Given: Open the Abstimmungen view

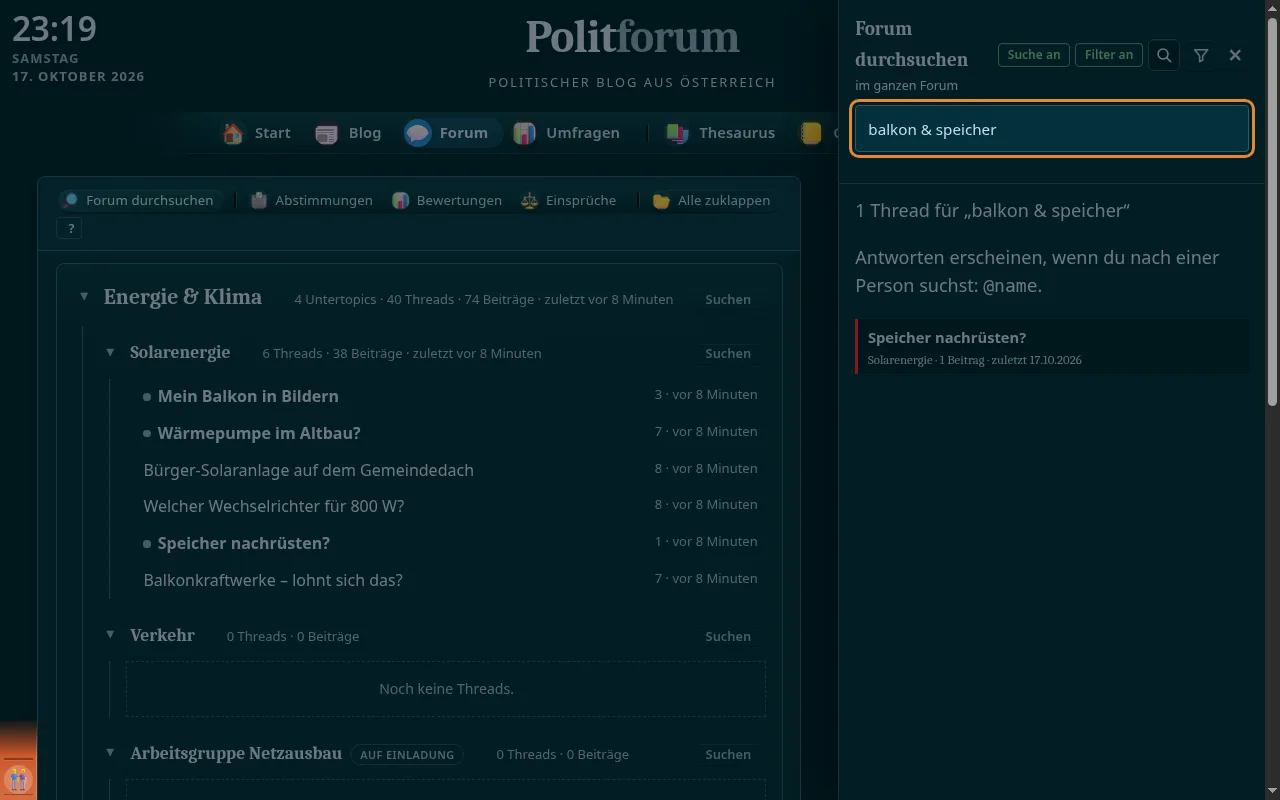Looking at the screenshot, I should point(311,200).
